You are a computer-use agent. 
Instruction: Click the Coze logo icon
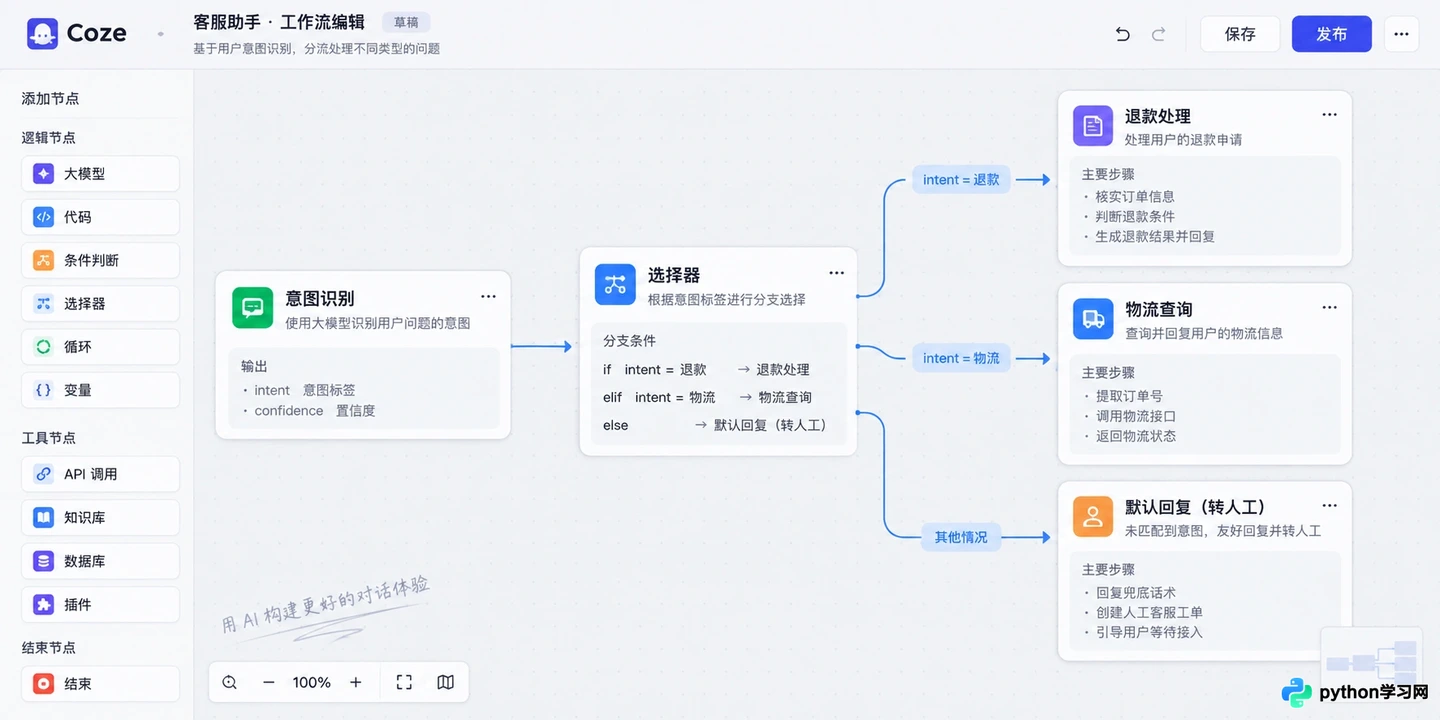pos(42,34)
